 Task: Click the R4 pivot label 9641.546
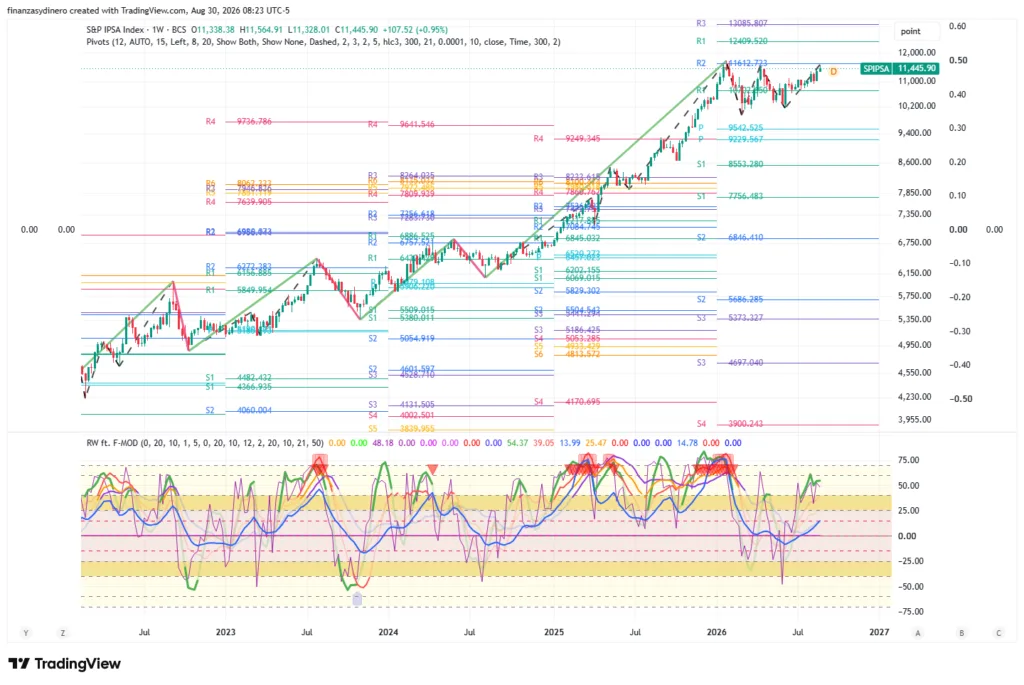(x=417, y=124)
